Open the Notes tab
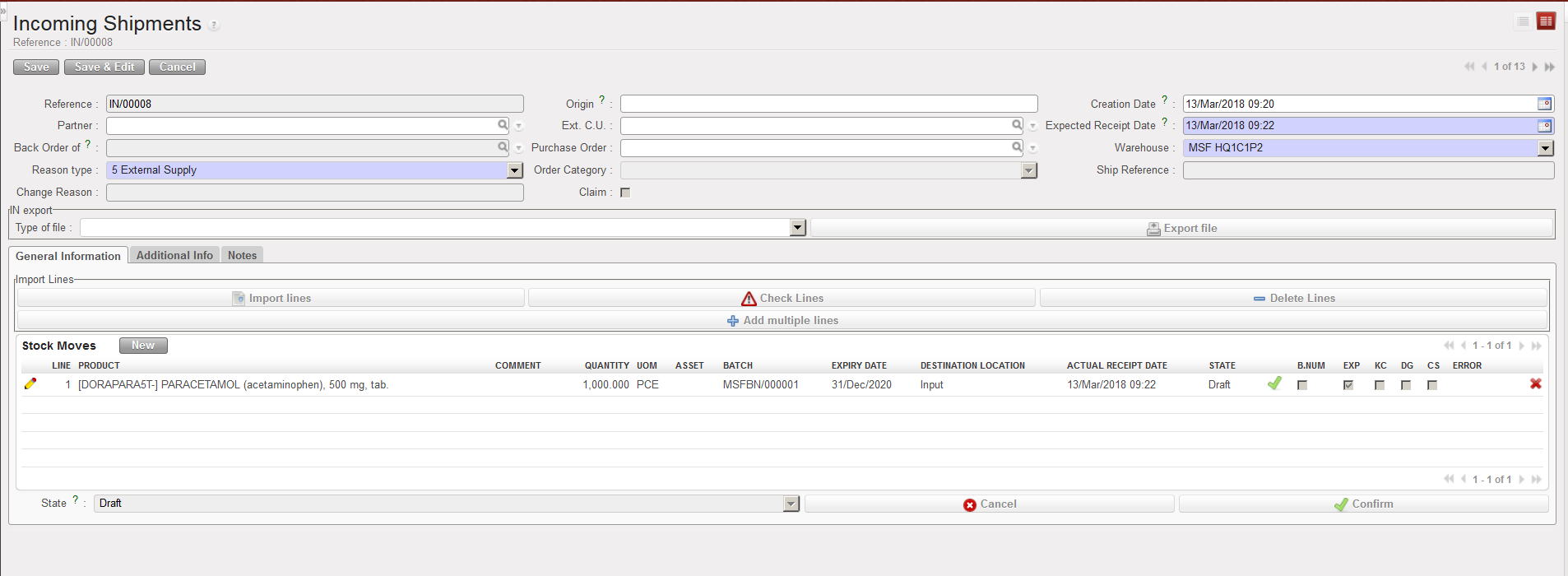 [242, 256]
